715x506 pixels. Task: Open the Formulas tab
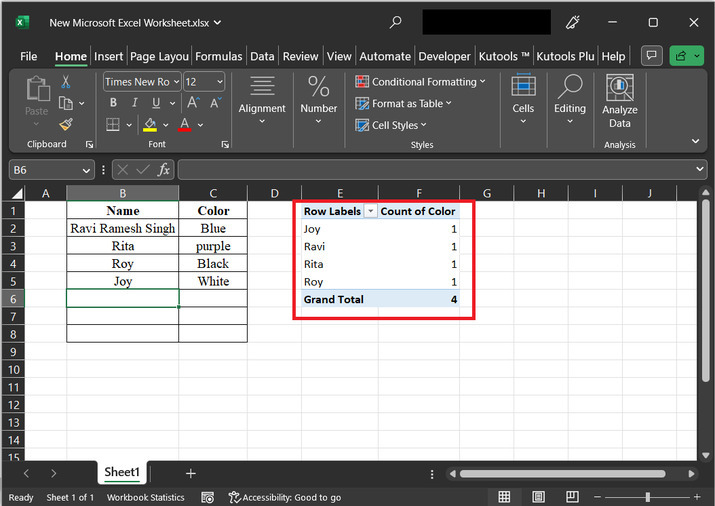[x=219, y=57]
